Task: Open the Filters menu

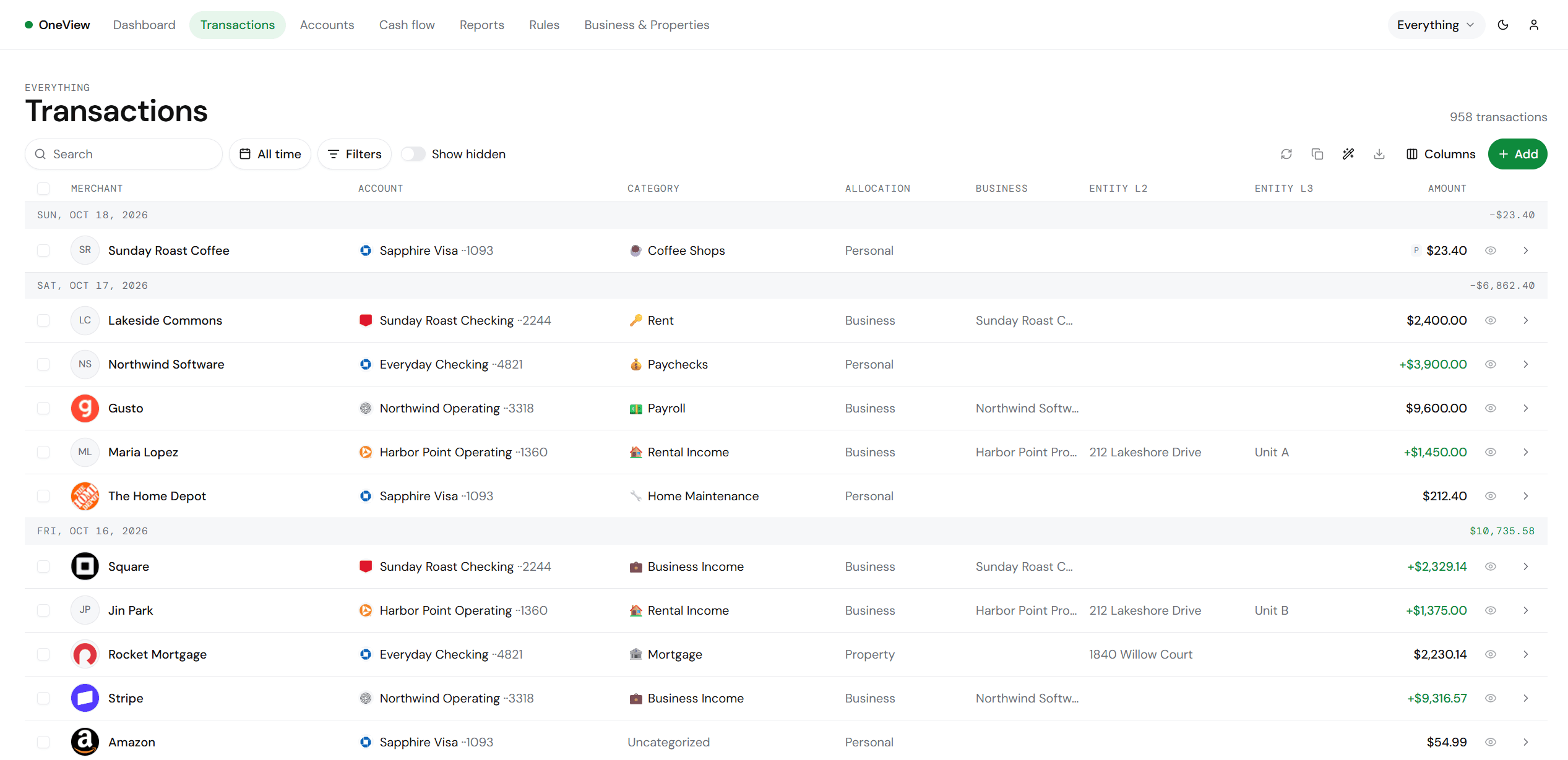Action: (x=355, y=154)
